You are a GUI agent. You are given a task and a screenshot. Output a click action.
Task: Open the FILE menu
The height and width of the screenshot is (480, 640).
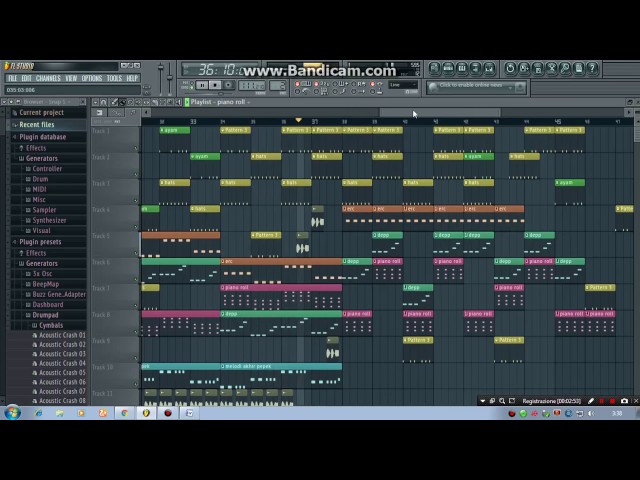(13, 78)
